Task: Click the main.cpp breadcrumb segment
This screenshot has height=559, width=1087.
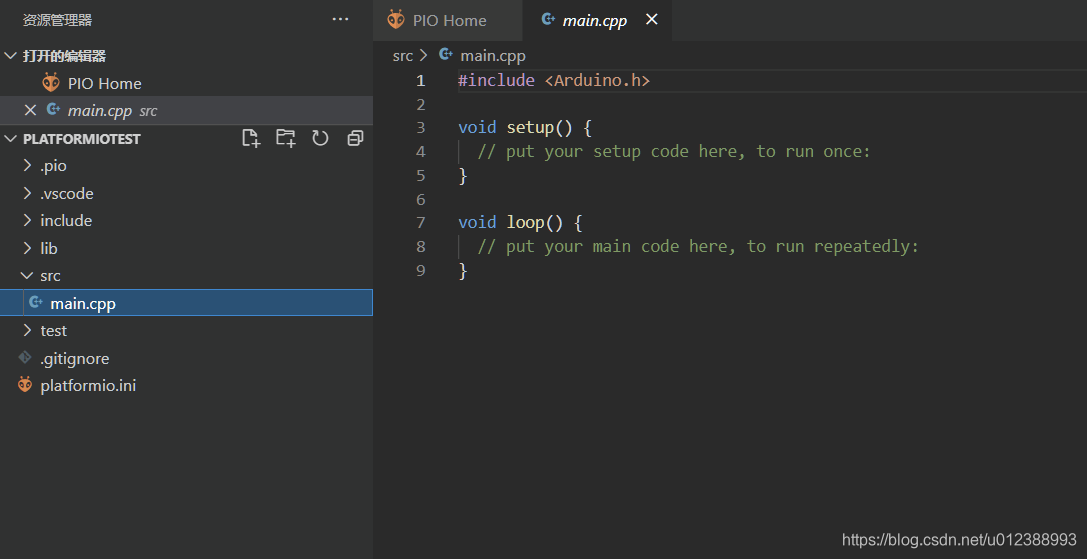Action: tap(493, 55)
